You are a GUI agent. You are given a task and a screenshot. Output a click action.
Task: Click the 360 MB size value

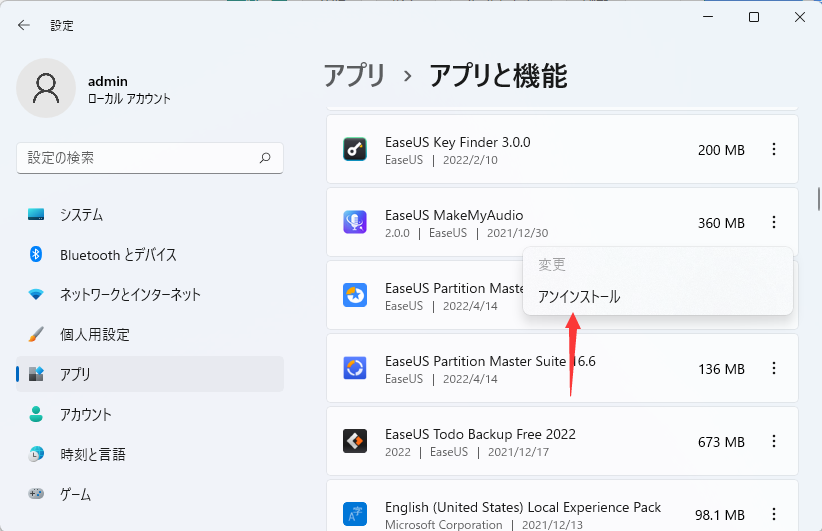point(721,223)
